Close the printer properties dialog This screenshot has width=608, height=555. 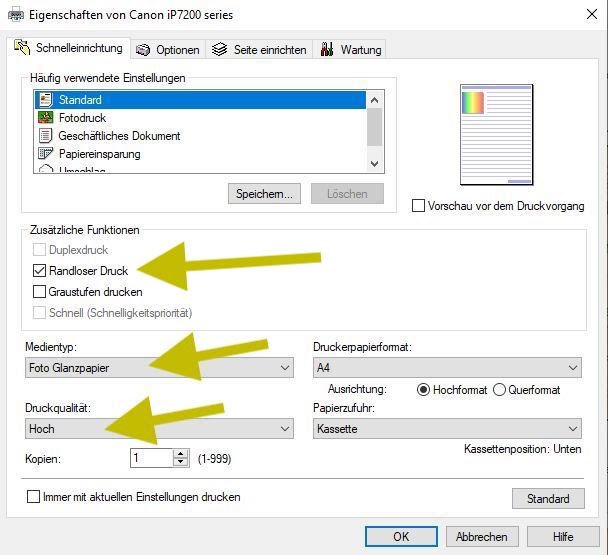click(592, 15)
